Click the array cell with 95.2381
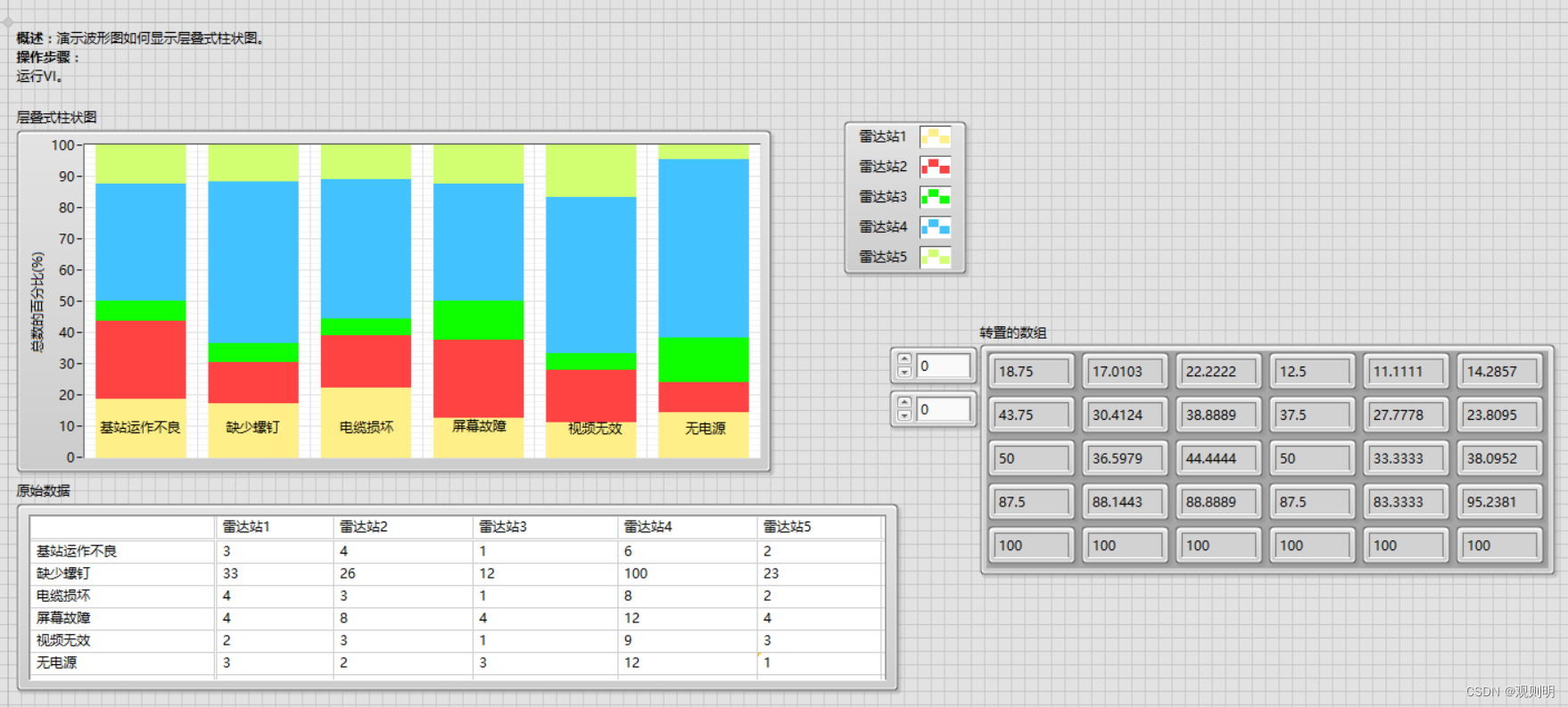Viewport: 1568px width, 707px height. tap(1500, 503)
